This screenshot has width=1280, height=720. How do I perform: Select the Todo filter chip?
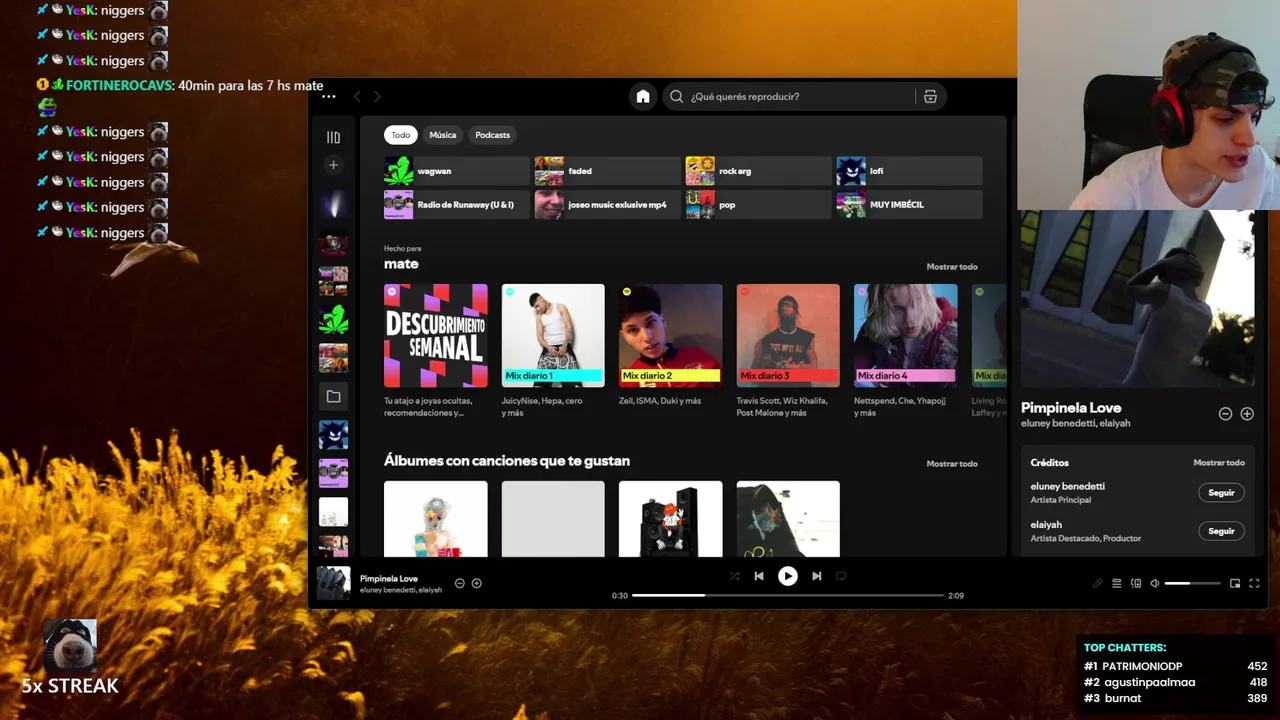coord(401,135)
